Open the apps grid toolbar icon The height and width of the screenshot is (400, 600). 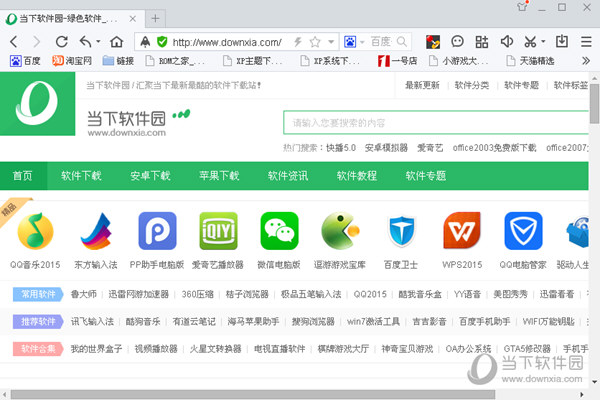482,41
